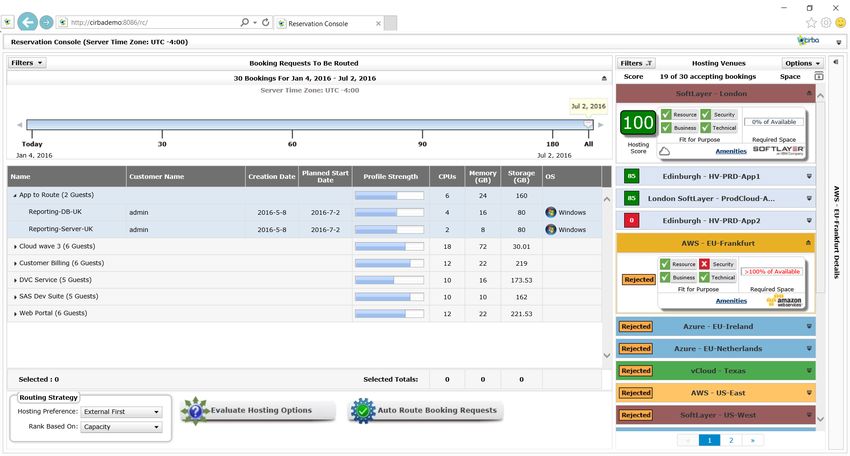
Task: Expand Web Portal group
Action: click(x=15, y=313)
